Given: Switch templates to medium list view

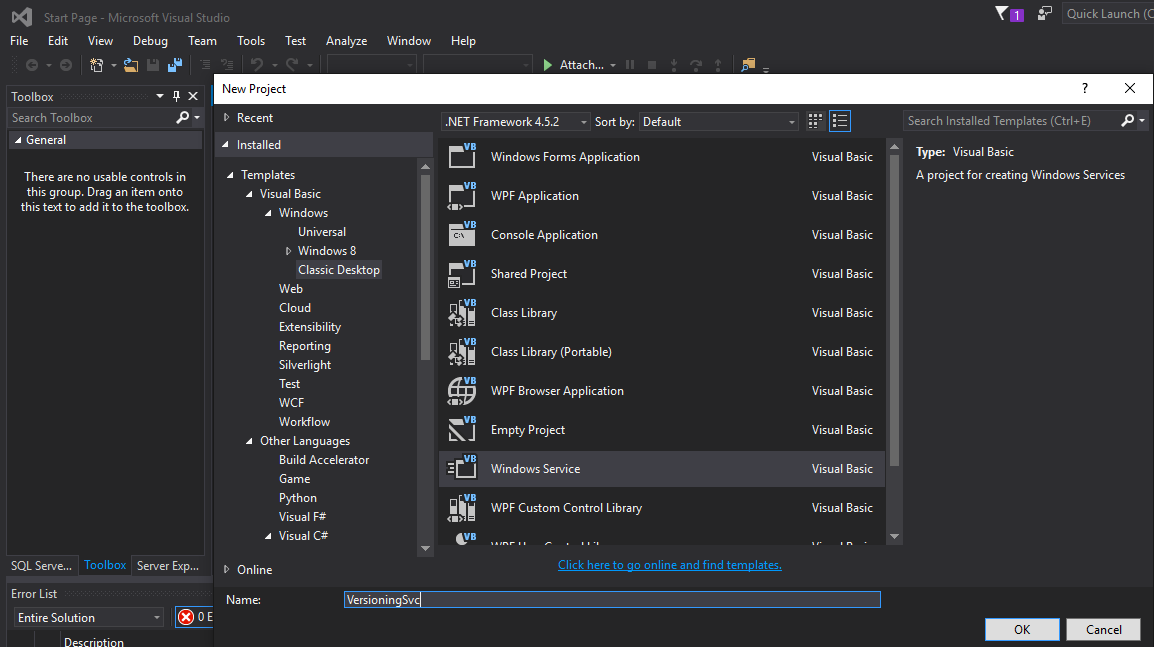Looking at the screenshot, I should tap(840, 121).
